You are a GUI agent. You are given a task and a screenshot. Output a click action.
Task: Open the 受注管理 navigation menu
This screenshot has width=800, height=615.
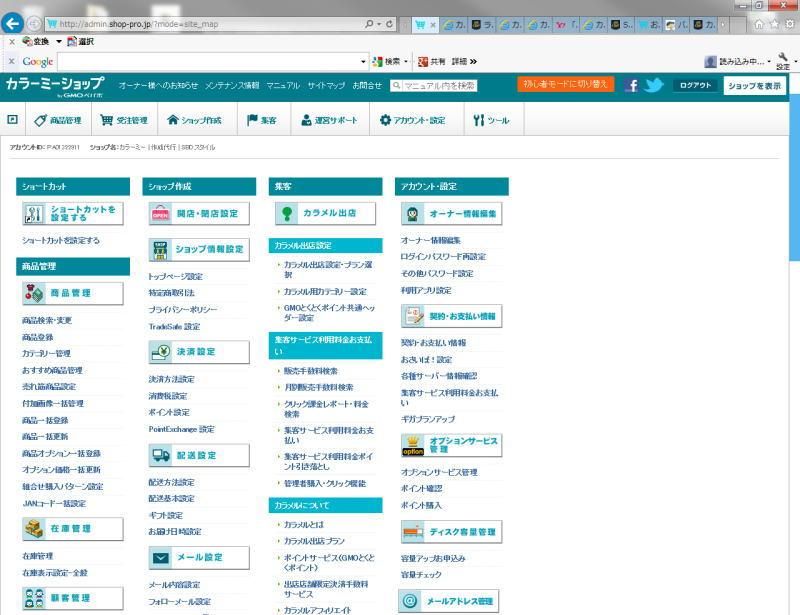point(124,120)
